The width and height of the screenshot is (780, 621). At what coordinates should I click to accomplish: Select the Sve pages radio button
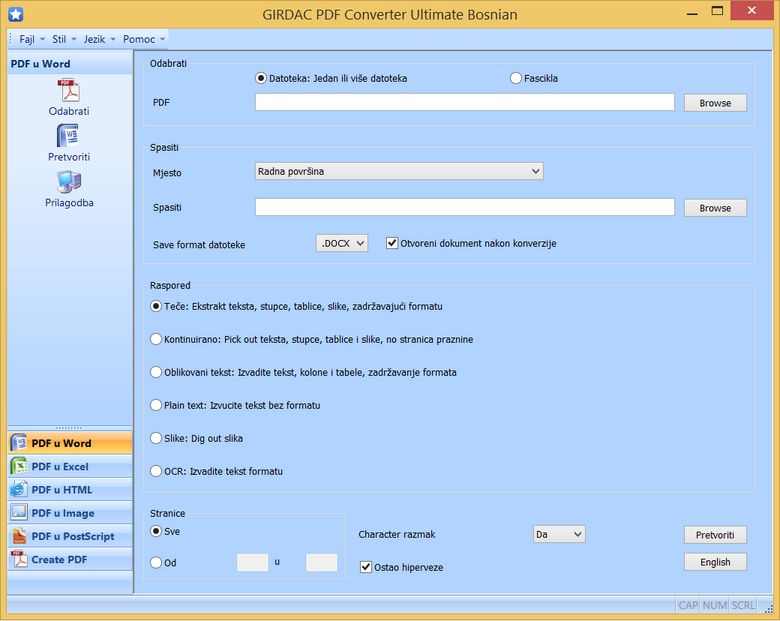coord(156,531)
